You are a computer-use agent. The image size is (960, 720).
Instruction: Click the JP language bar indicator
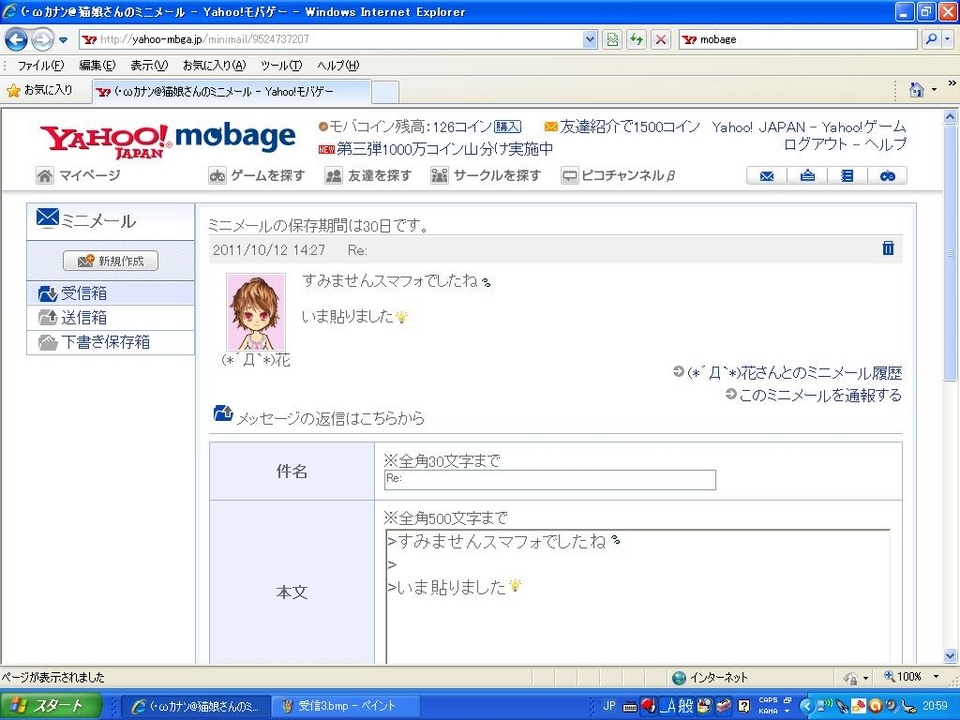click(x=609, y=706)
